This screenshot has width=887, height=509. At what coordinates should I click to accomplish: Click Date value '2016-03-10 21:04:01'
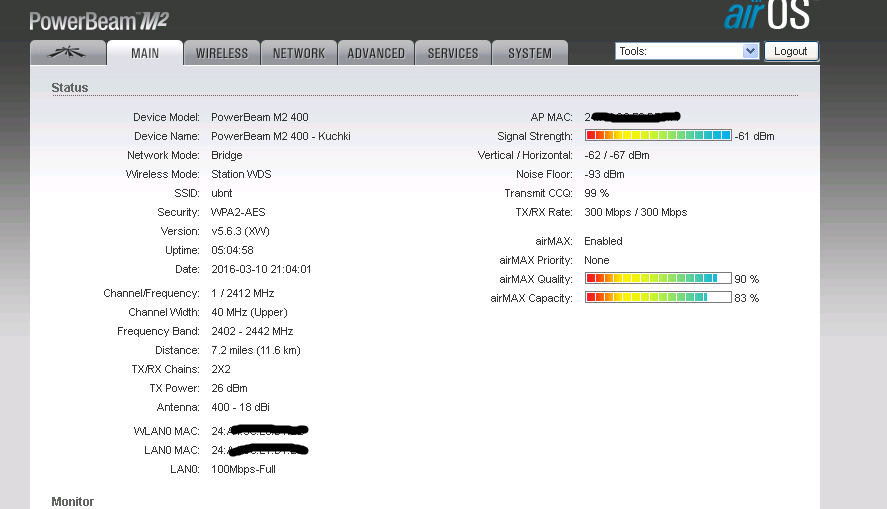[261, 269]
